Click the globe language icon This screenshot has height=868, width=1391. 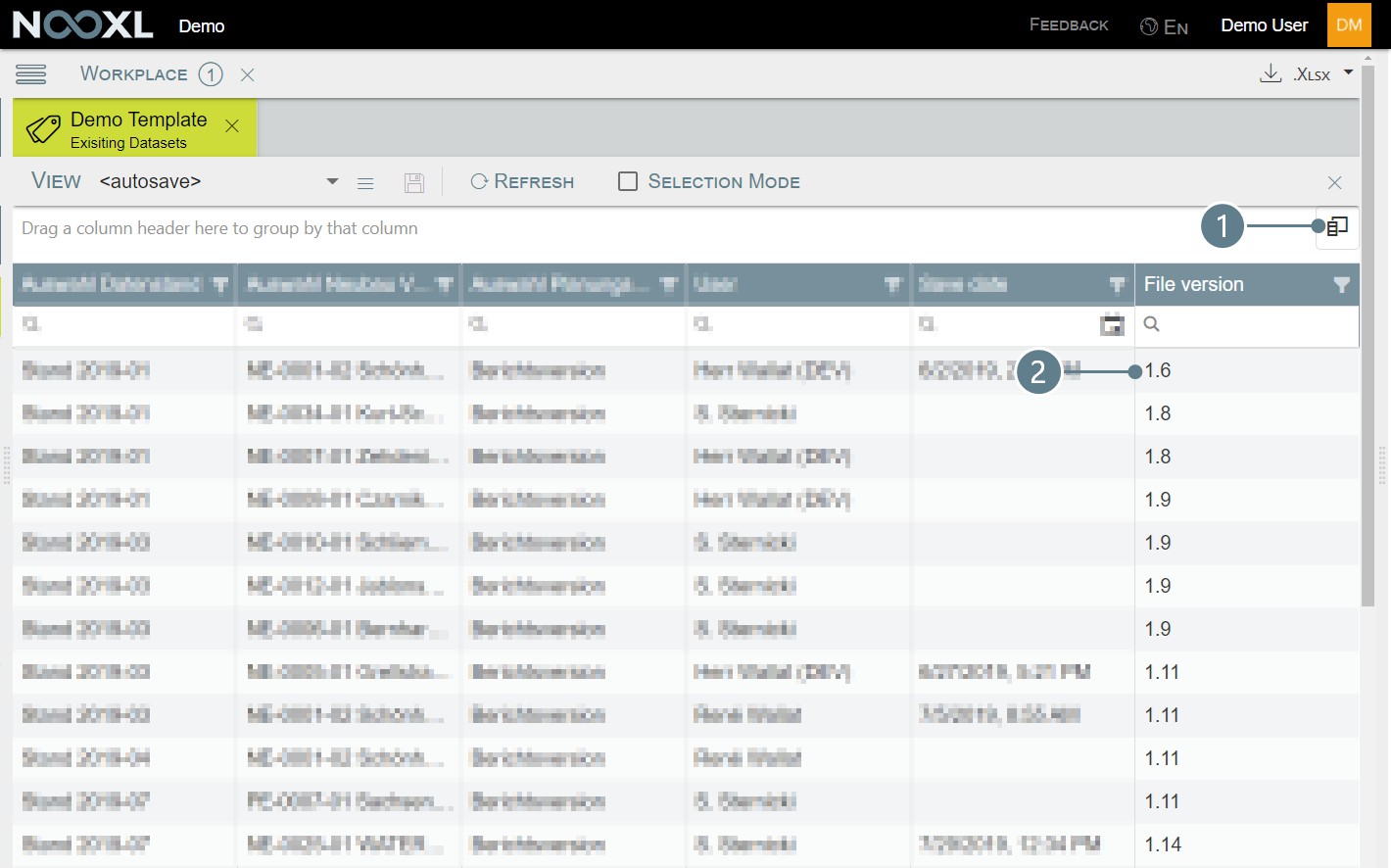coord(1149,26)
